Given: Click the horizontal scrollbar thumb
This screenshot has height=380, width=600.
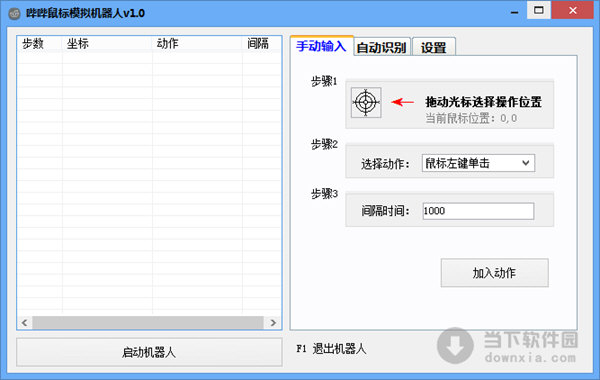Looking at the screenshot, I should [x=148, y=323].
